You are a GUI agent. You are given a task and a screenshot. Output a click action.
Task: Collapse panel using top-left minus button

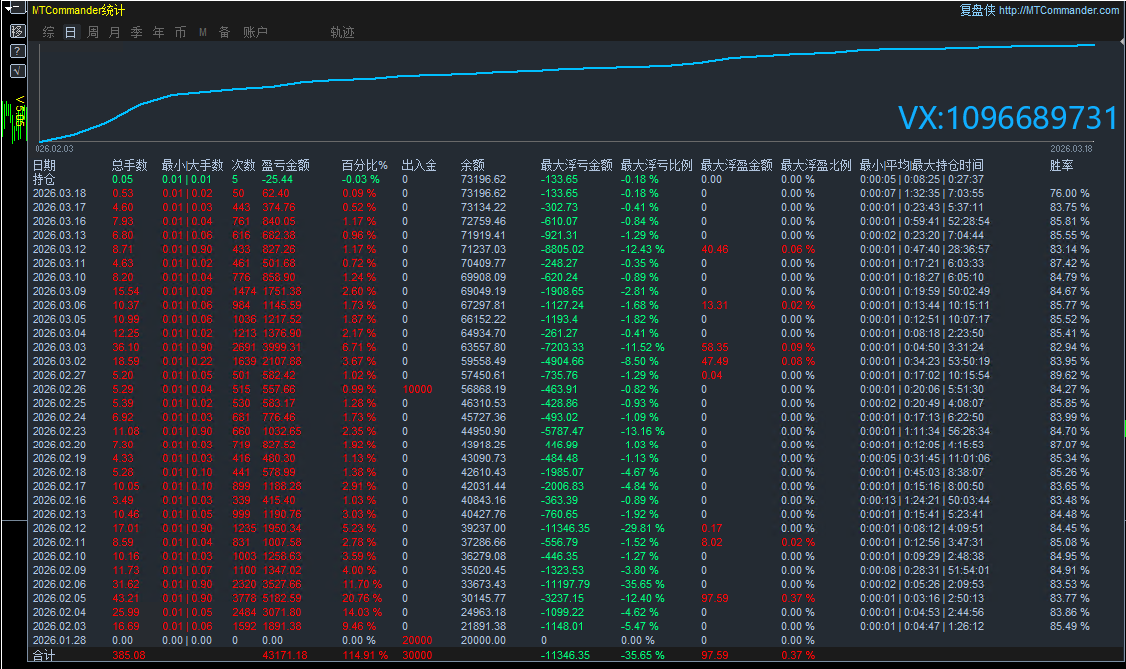[17, 10]
